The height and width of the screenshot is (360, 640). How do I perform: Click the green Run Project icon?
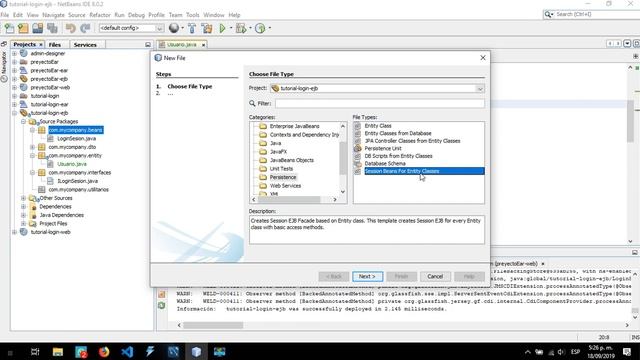[x=222, y=28]
